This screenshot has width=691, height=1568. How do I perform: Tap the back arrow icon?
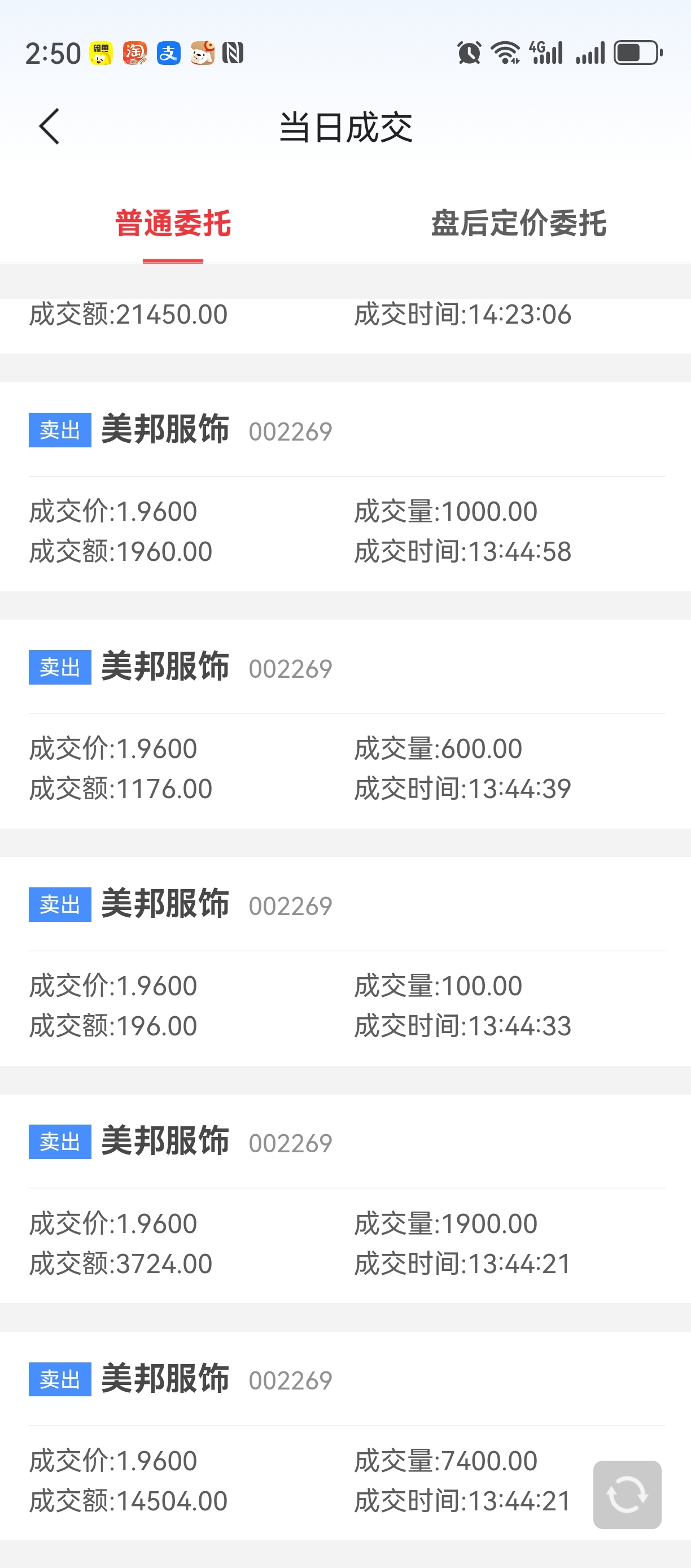coord(49,127)
